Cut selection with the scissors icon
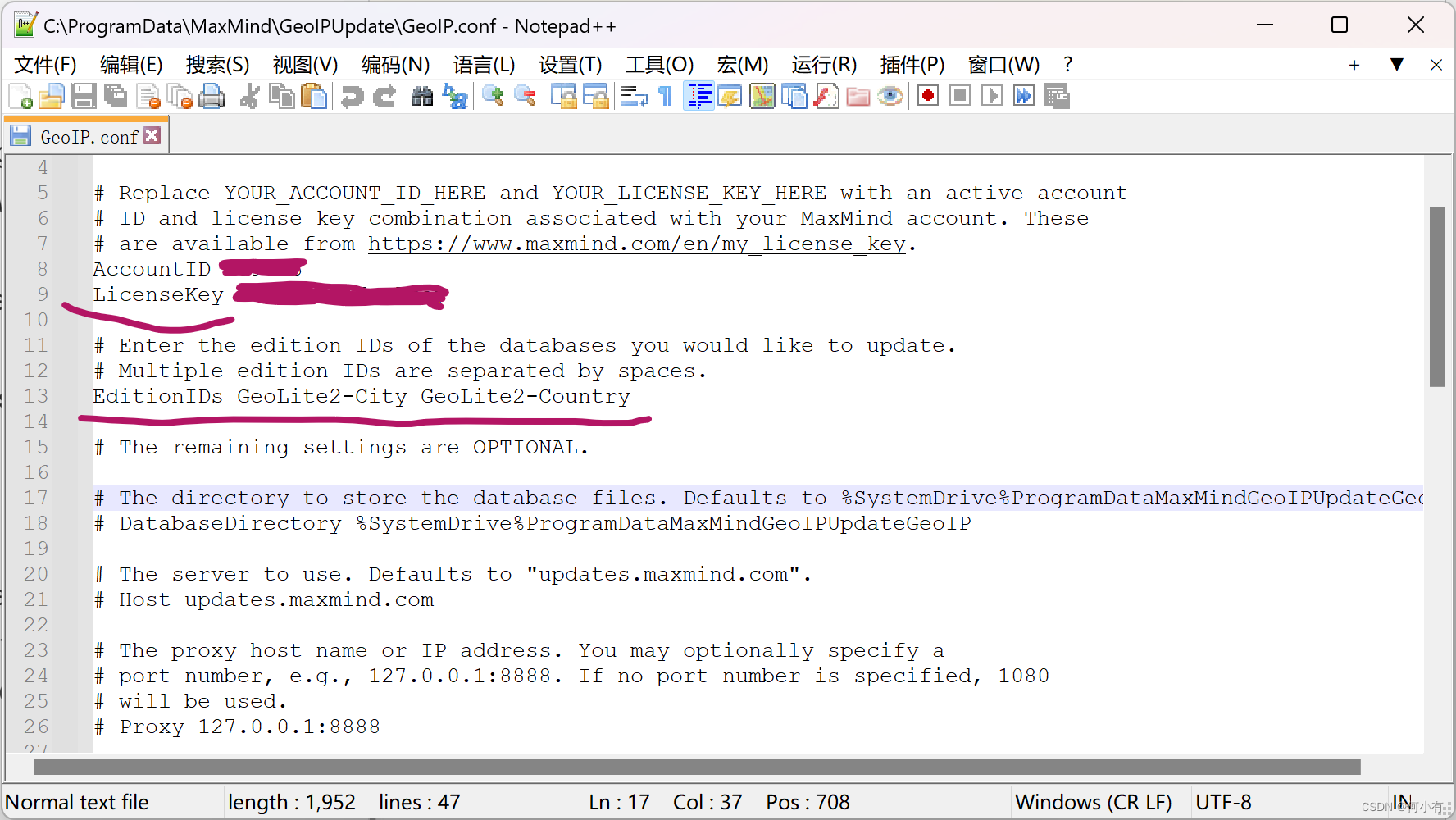Image resolution: width=1456 pixels, height=820 pixels. (250, 97)
